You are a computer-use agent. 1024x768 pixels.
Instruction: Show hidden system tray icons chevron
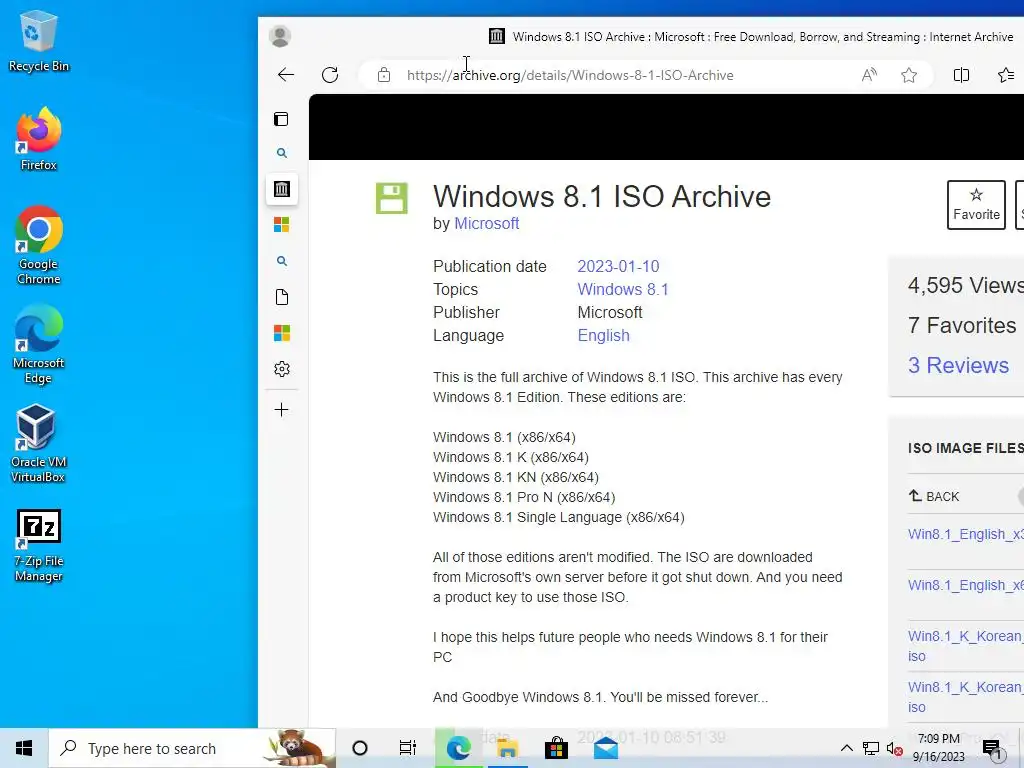point(846,748)
